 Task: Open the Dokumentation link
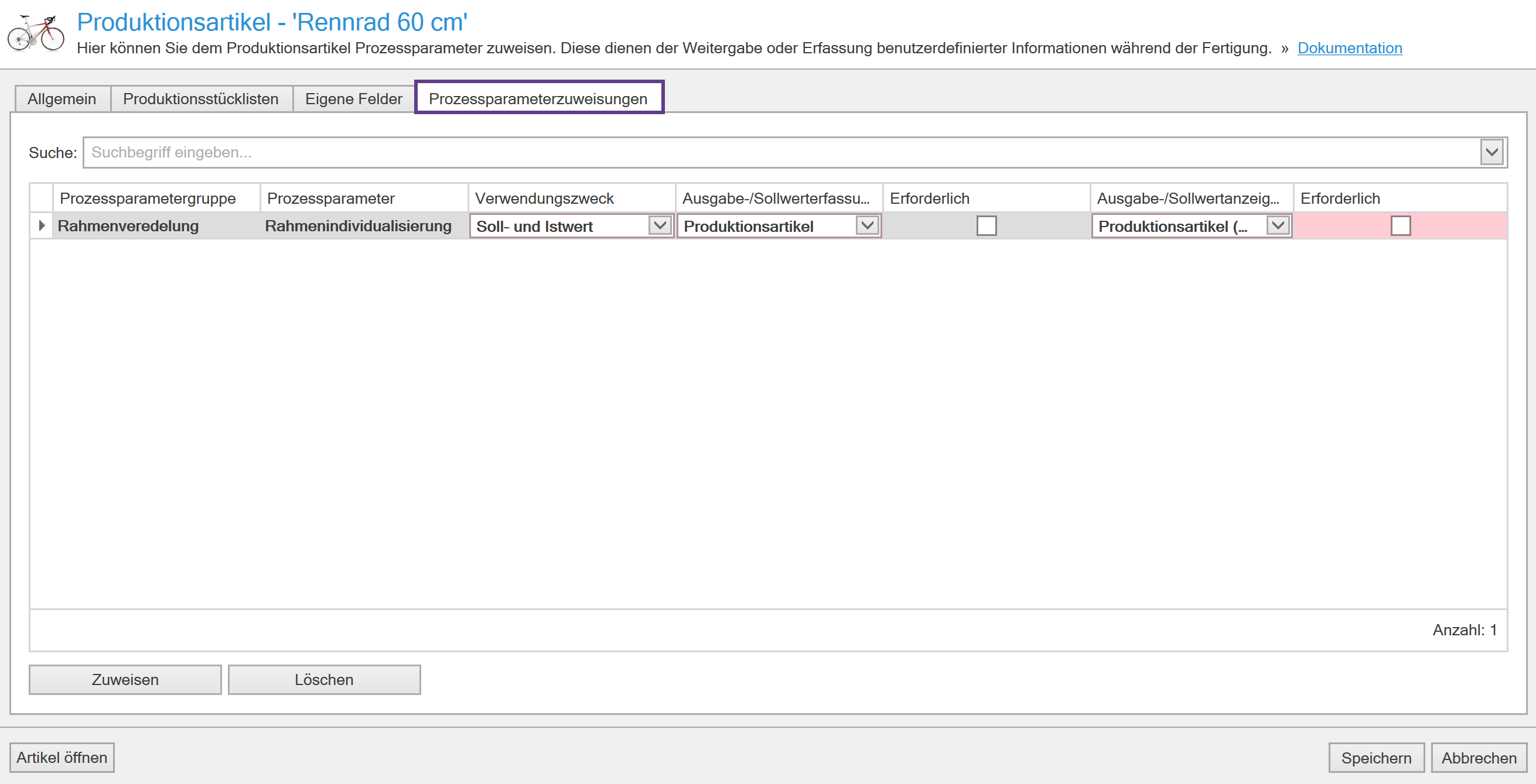click(1349, 48)
